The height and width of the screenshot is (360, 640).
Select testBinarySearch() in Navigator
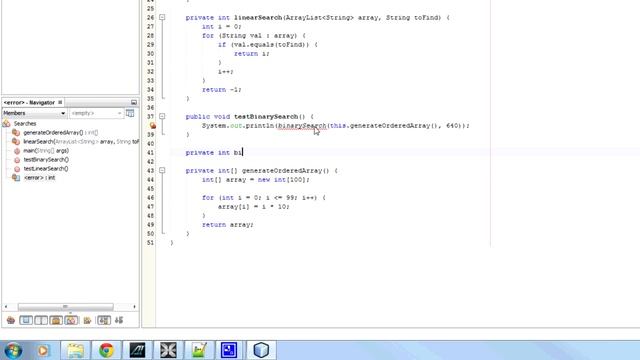tap(46, 160)
